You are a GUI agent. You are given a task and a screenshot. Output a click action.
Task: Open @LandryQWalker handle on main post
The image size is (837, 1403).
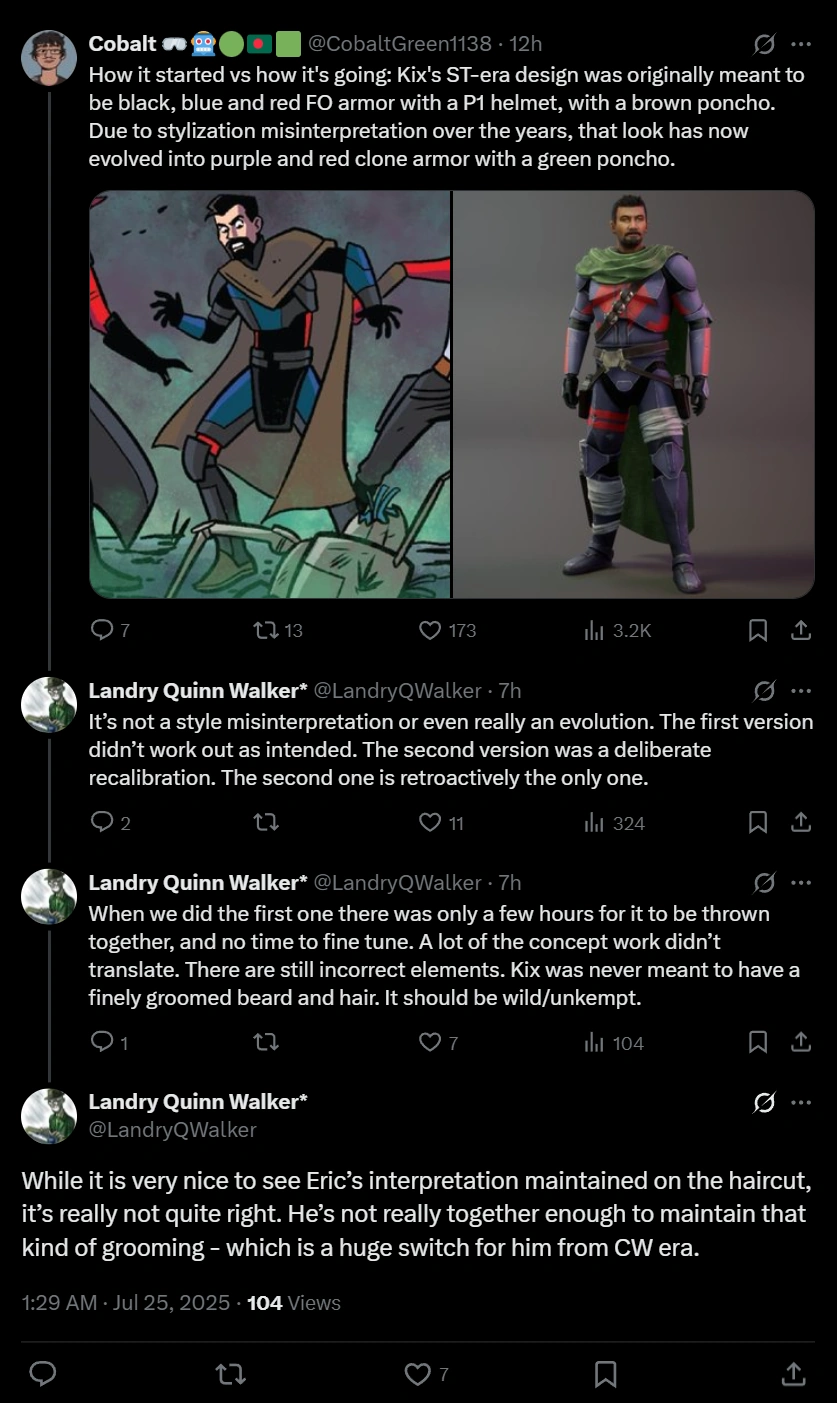tap(173, 1130)
